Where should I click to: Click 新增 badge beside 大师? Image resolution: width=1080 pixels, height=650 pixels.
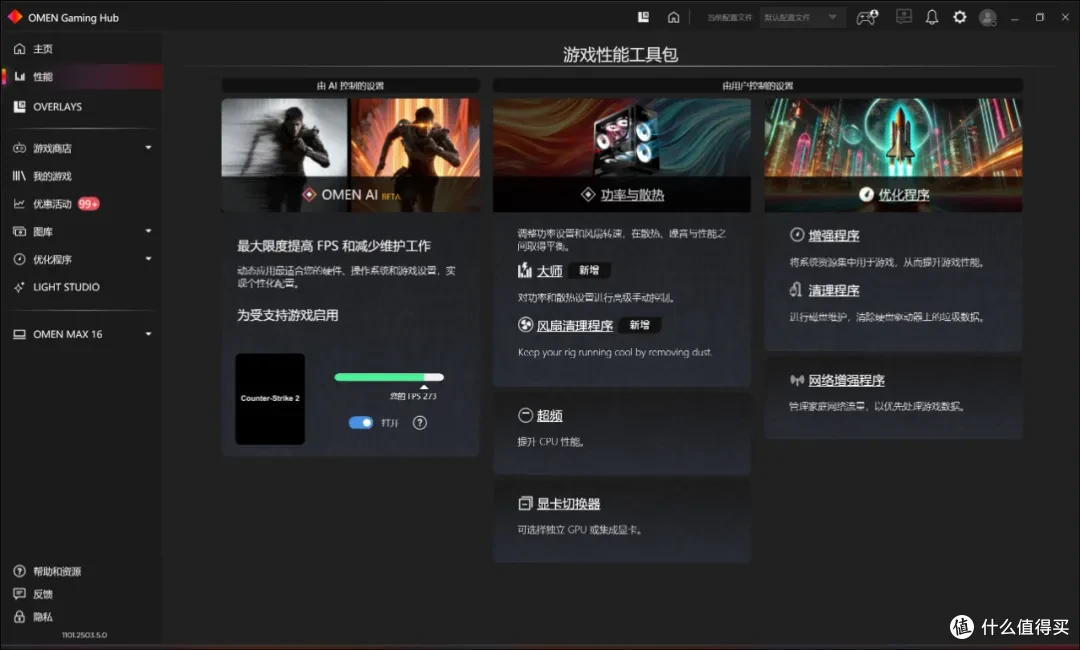pyautogui.click(x=590, y=271)
